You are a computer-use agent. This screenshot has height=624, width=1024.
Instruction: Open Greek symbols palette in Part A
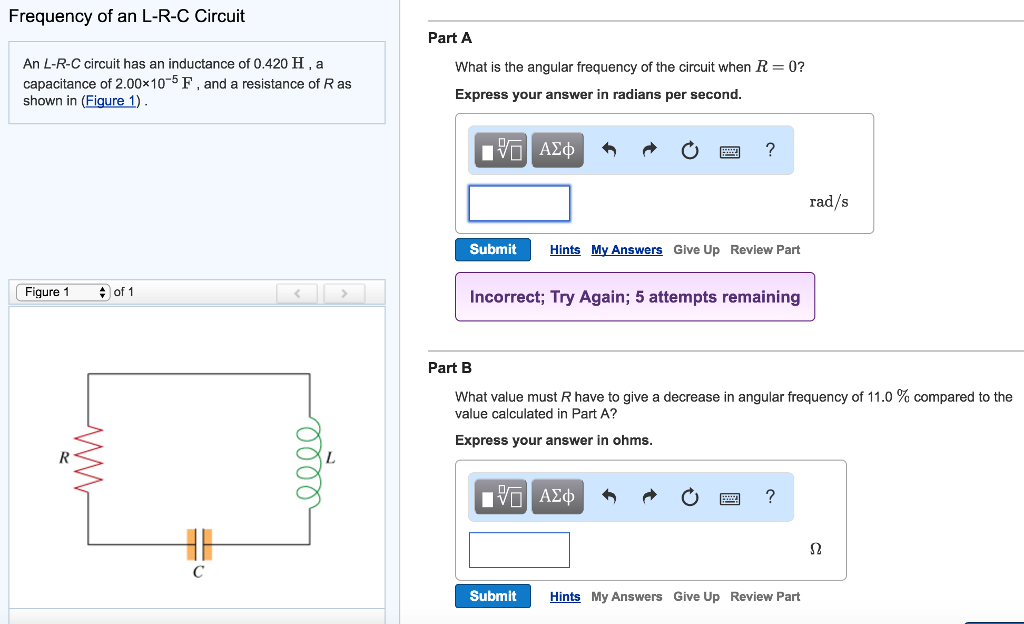pos(557,150)
